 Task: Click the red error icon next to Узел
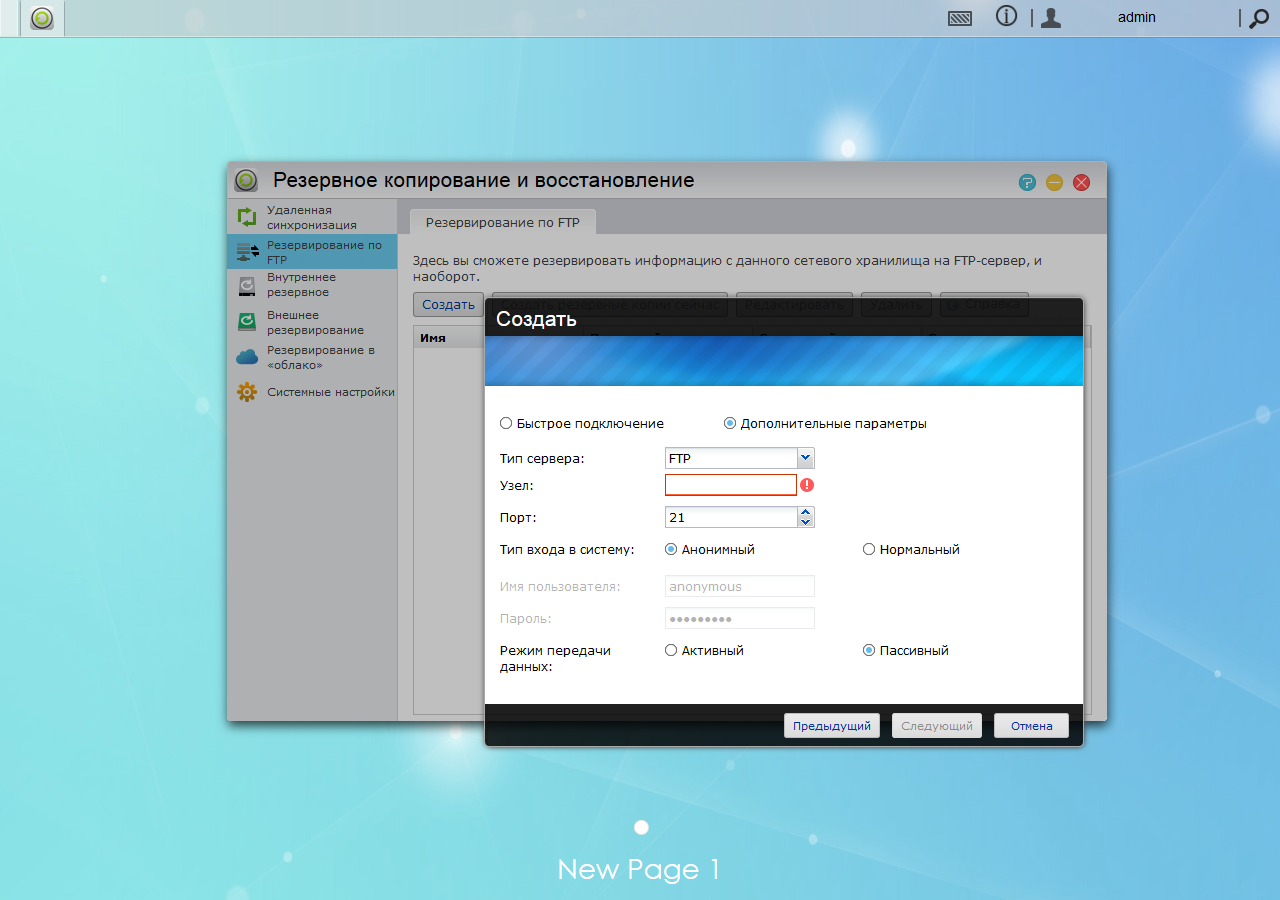click(x=807, y=485)
